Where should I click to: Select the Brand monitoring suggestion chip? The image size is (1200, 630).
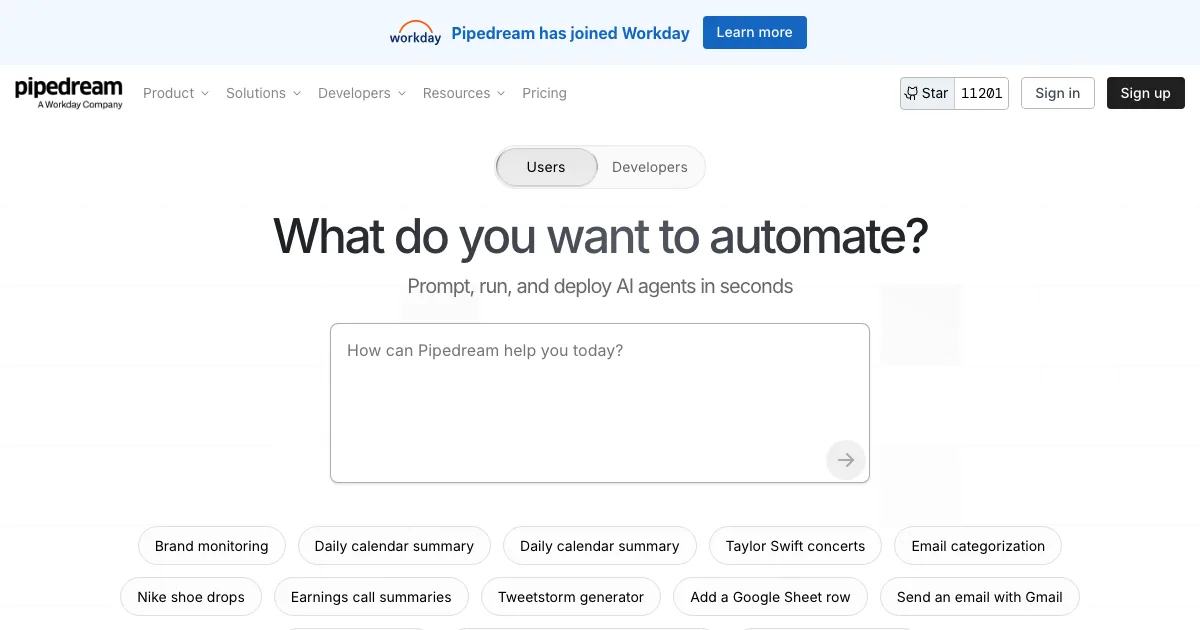pos(211,546)
